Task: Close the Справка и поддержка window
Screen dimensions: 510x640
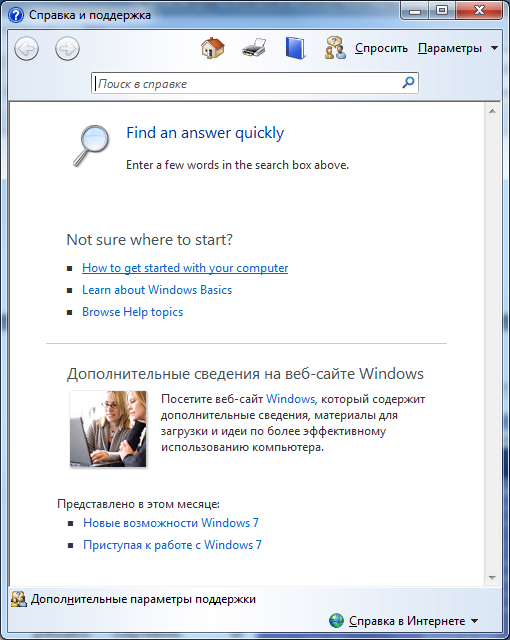Action: [479, 11]
